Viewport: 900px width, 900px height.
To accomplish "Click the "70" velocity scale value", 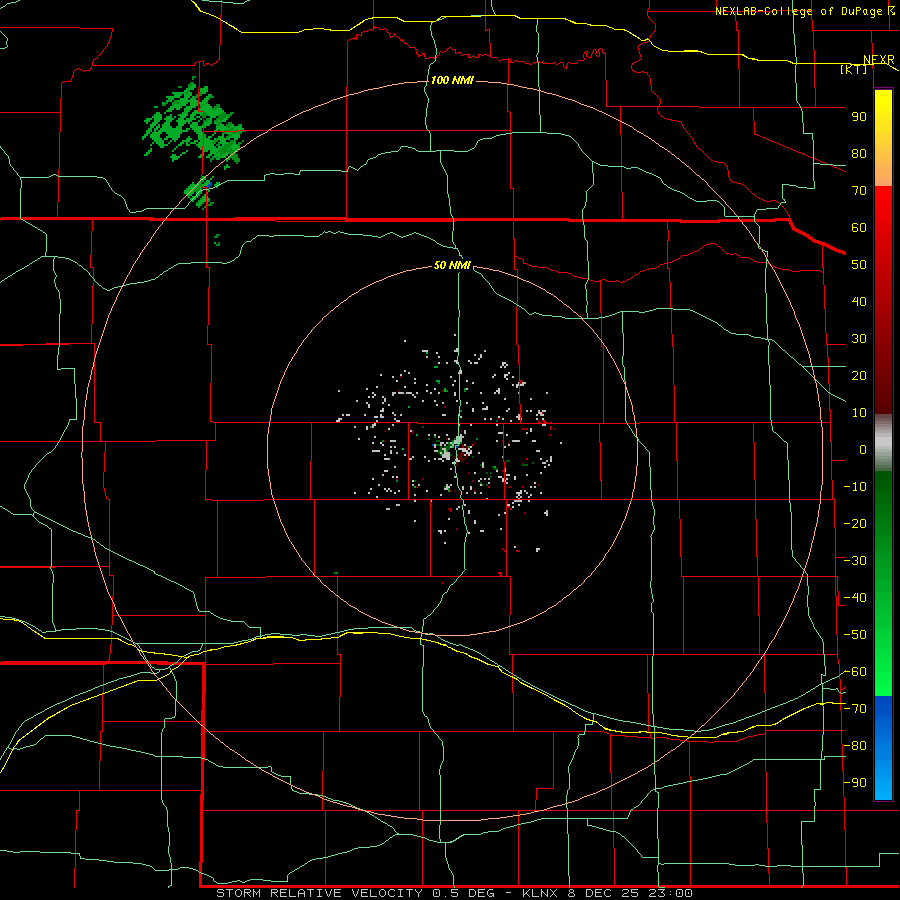I will 859,191.
